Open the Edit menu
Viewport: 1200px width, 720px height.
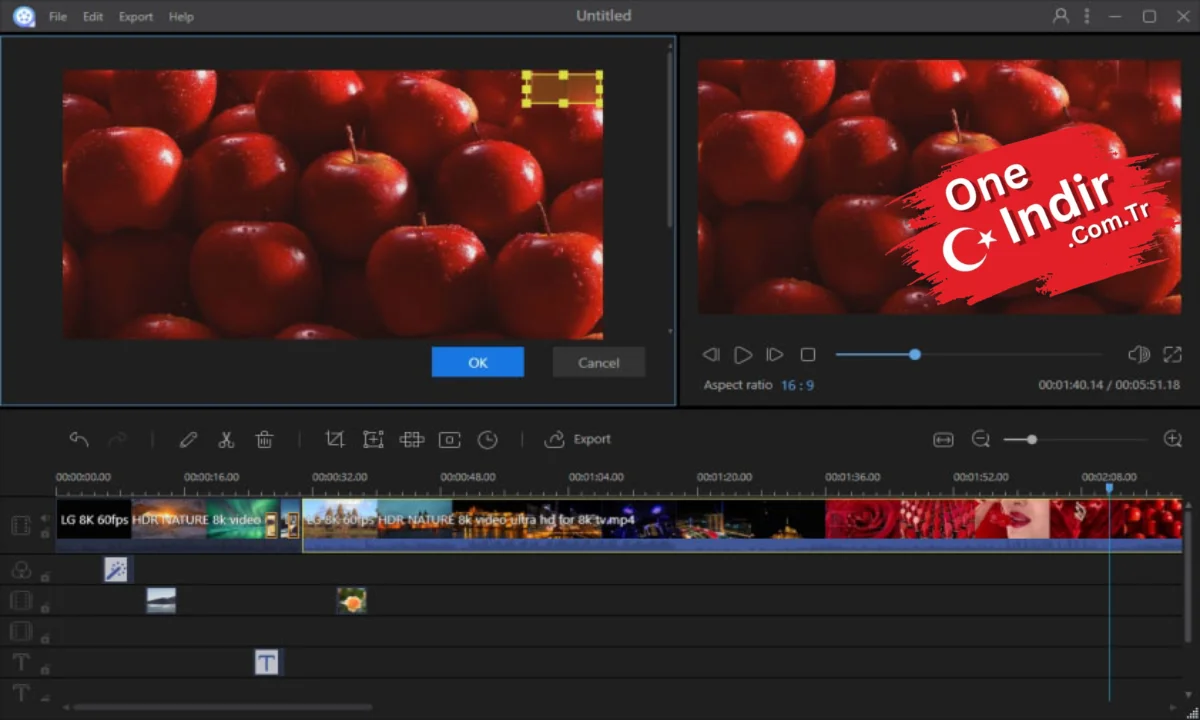93,17
